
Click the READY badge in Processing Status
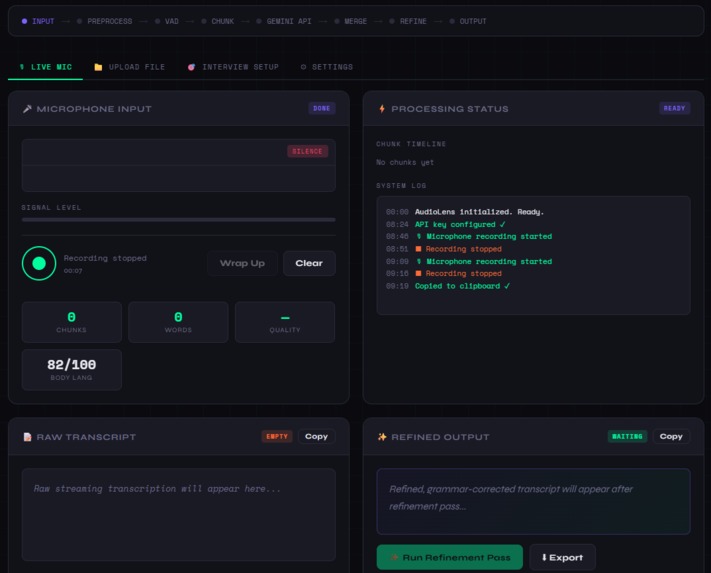(674, 108)
